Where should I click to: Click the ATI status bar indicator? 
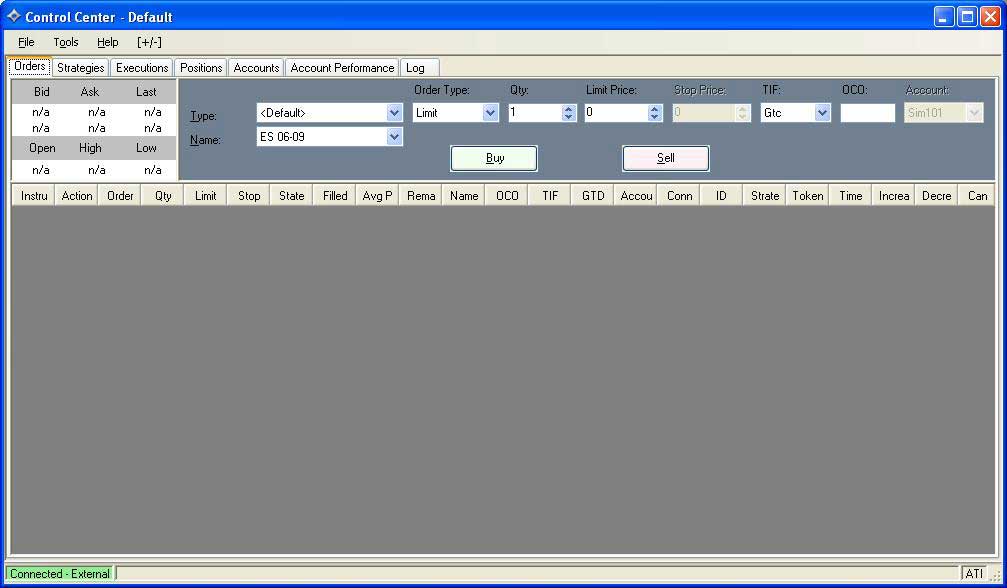[973, 574]
